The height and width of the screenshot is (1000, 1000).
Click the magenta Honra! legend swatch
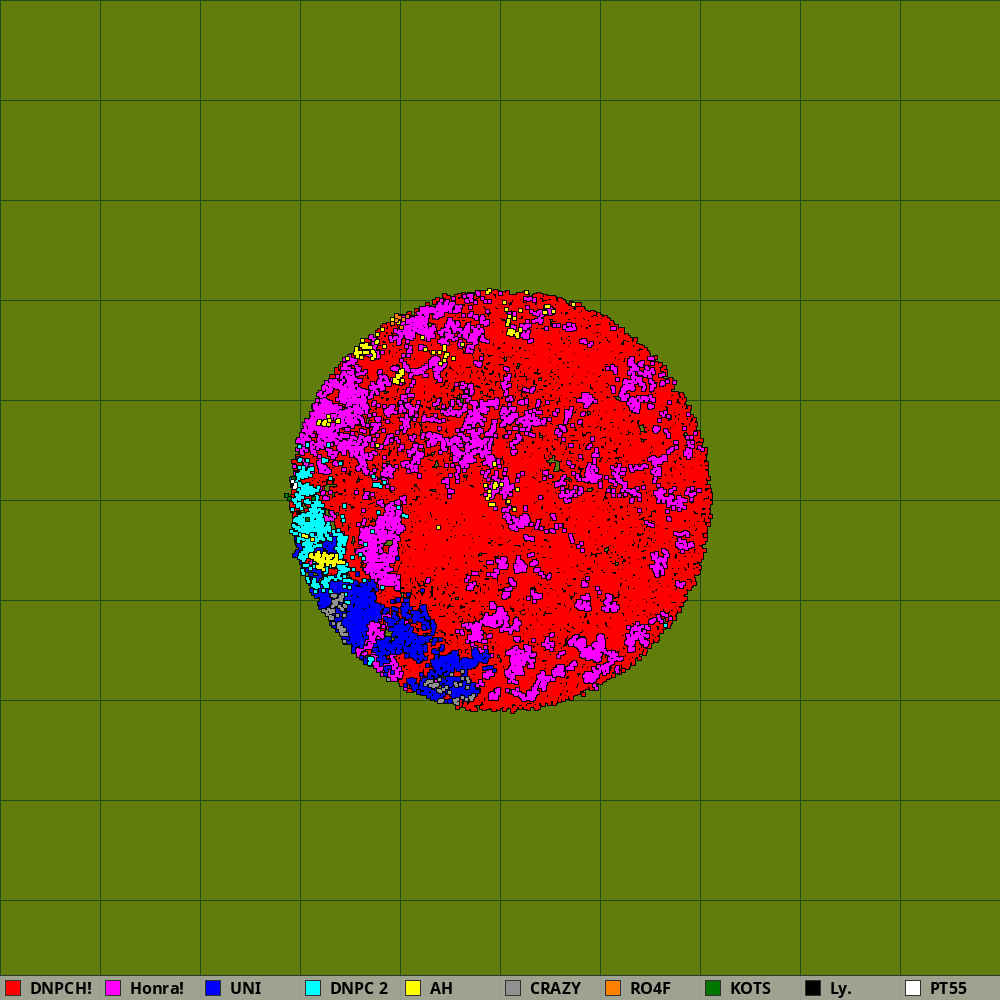tap(113, 988)
